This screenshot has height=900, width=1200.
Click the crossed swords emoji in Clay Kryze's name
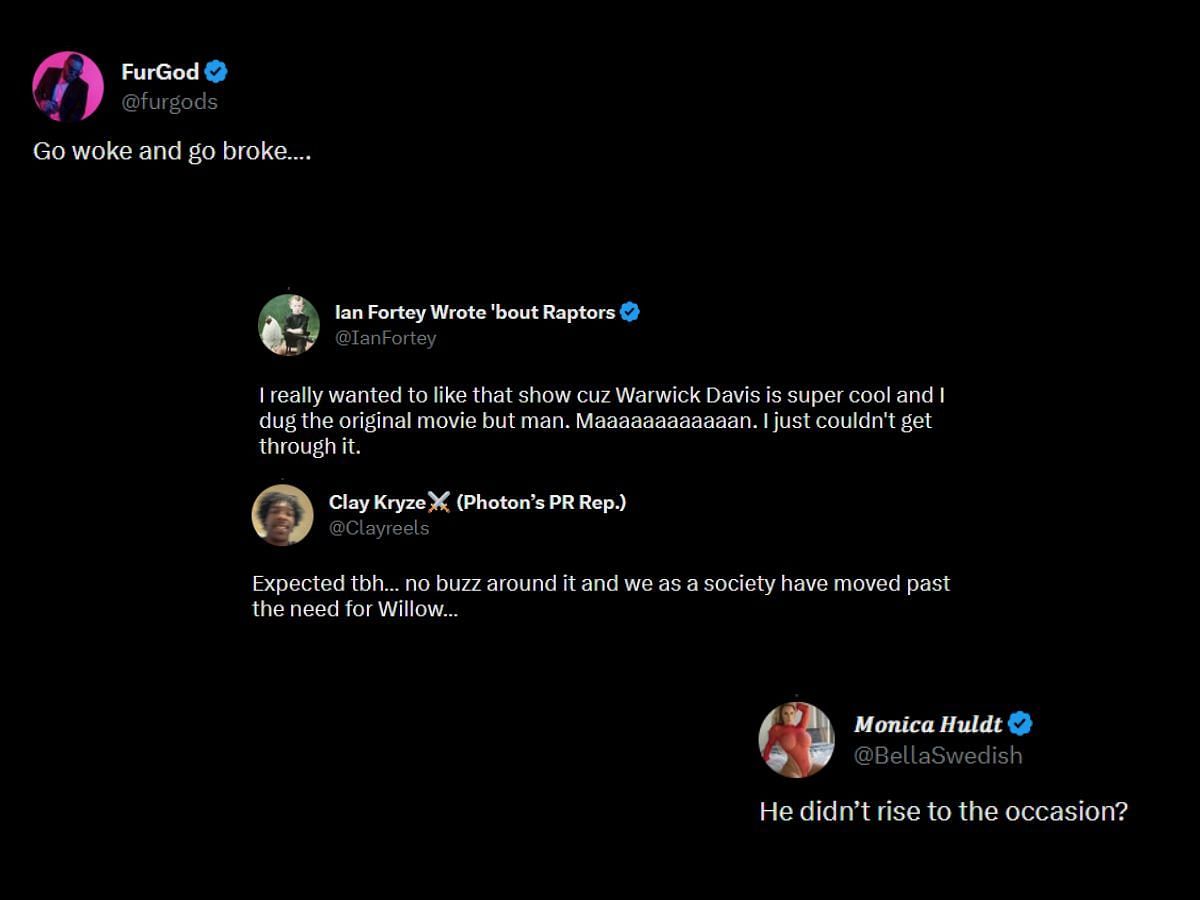[438, 503]
